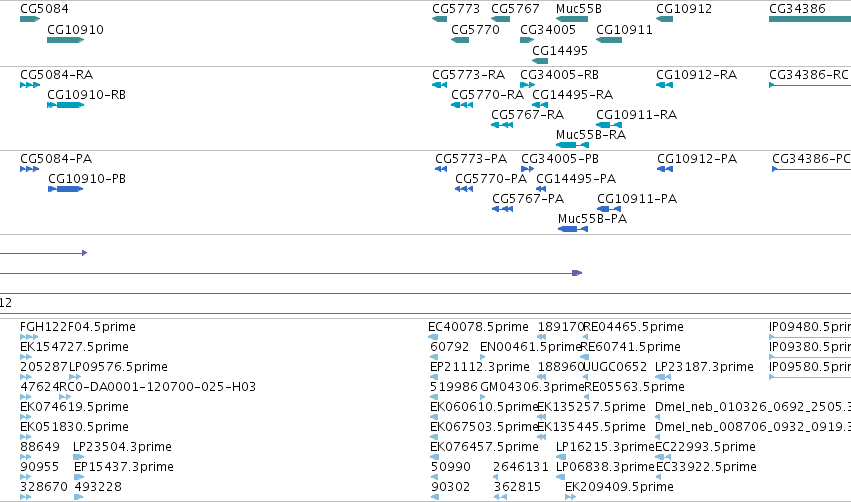851x502 pixels.
Task: Click the CG5084-RA transcript label
Action: click(56, 74)
